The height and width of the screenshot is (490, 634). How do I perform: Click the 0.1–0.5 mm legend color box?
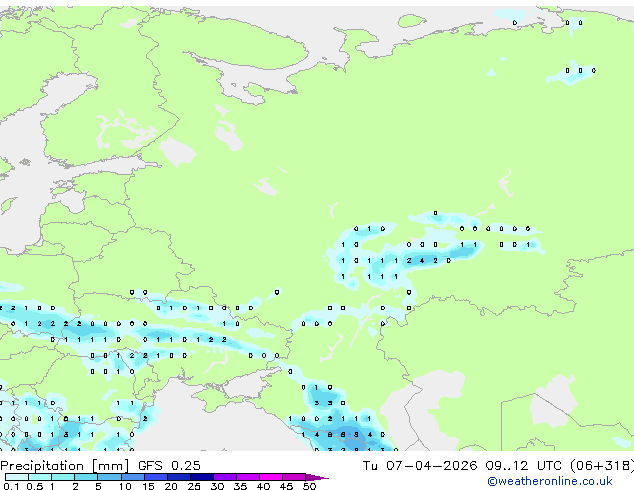pos(17,477)
